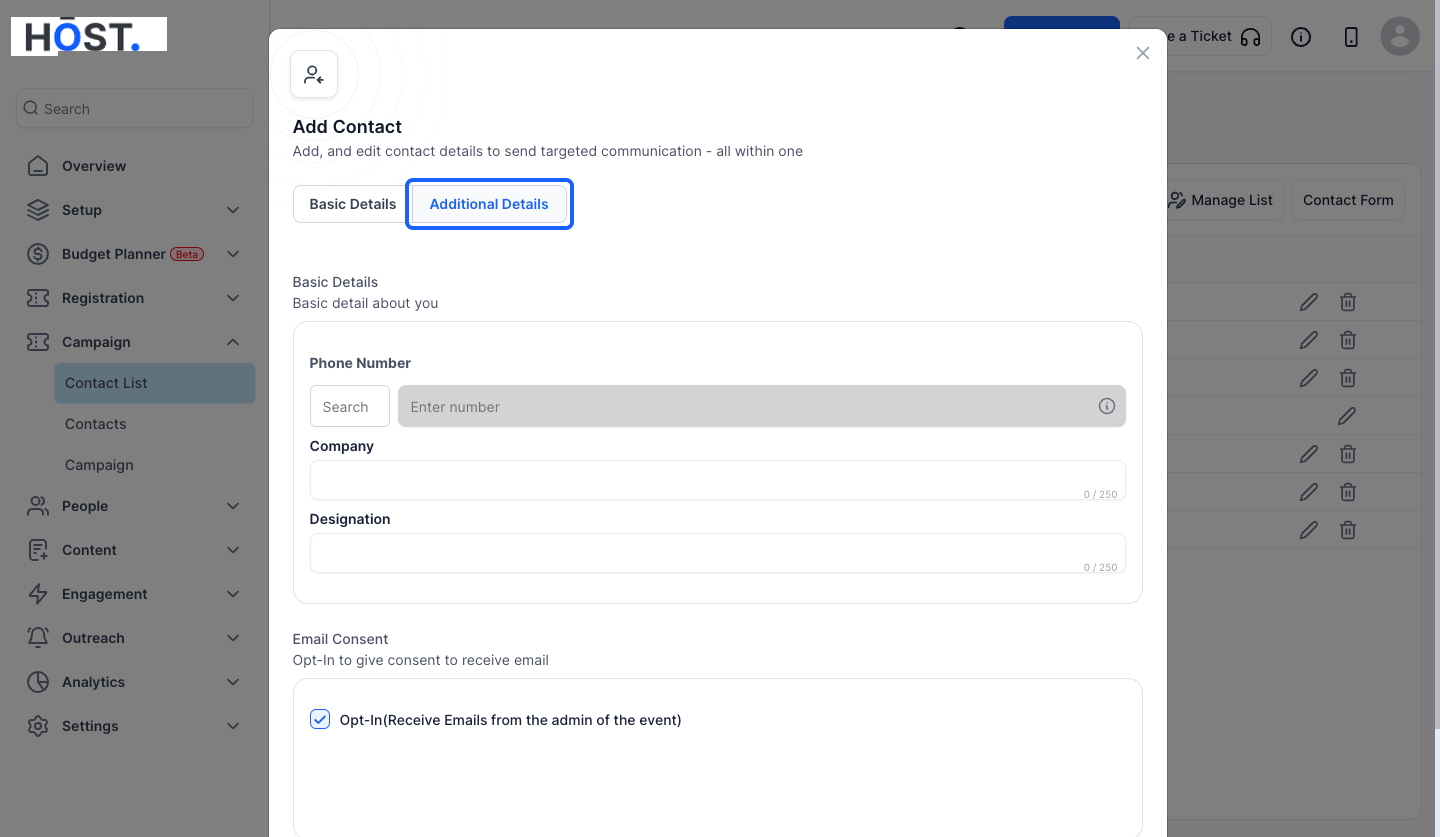Click the Add Contact dialog title

(x=347, y=127)
